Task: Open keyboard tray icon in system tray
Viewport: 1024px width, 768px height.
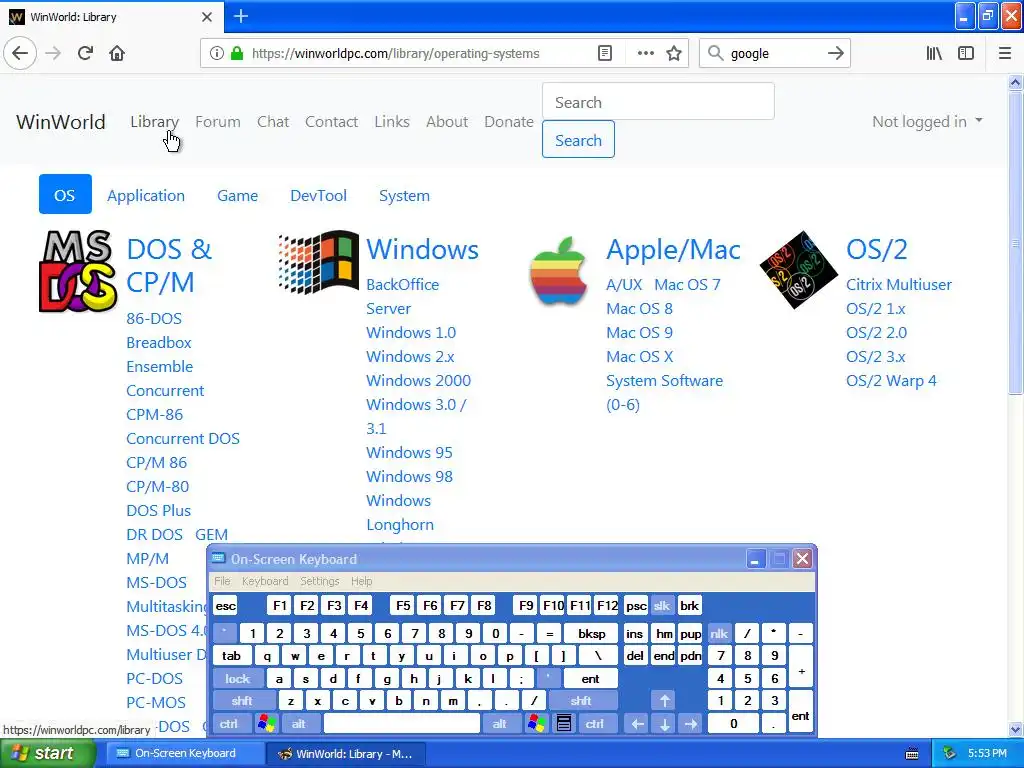Action: (912, 754)
